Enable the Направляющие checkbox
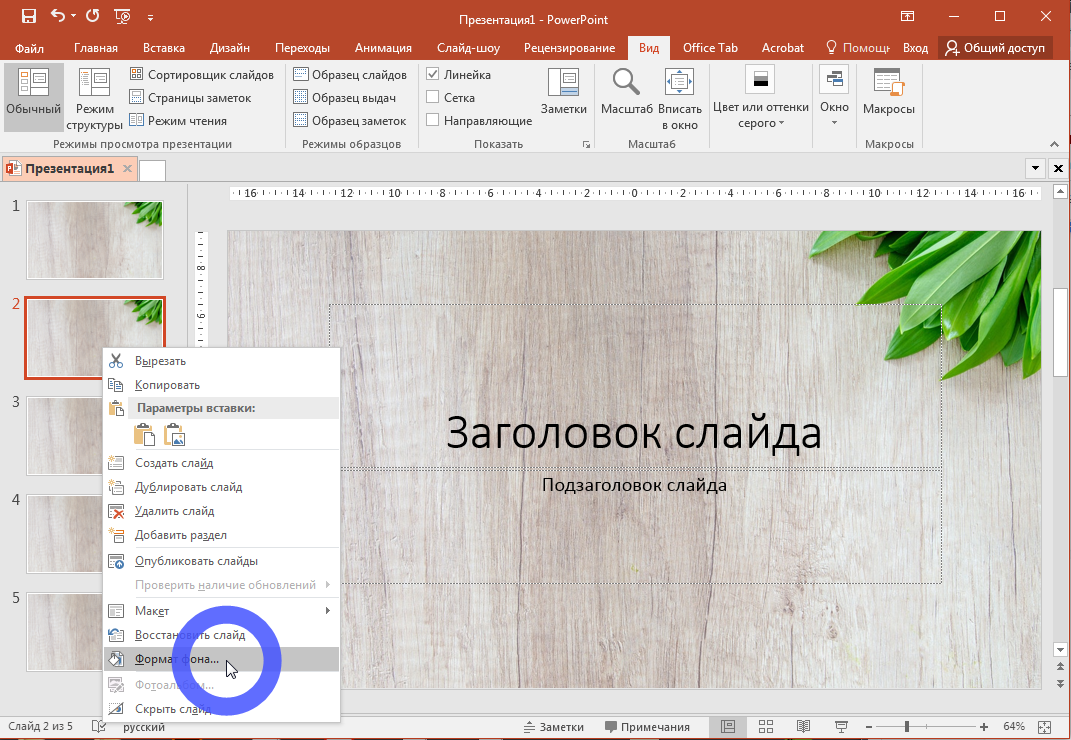The height and width of the screenshot is (740, 1071). 433,121
